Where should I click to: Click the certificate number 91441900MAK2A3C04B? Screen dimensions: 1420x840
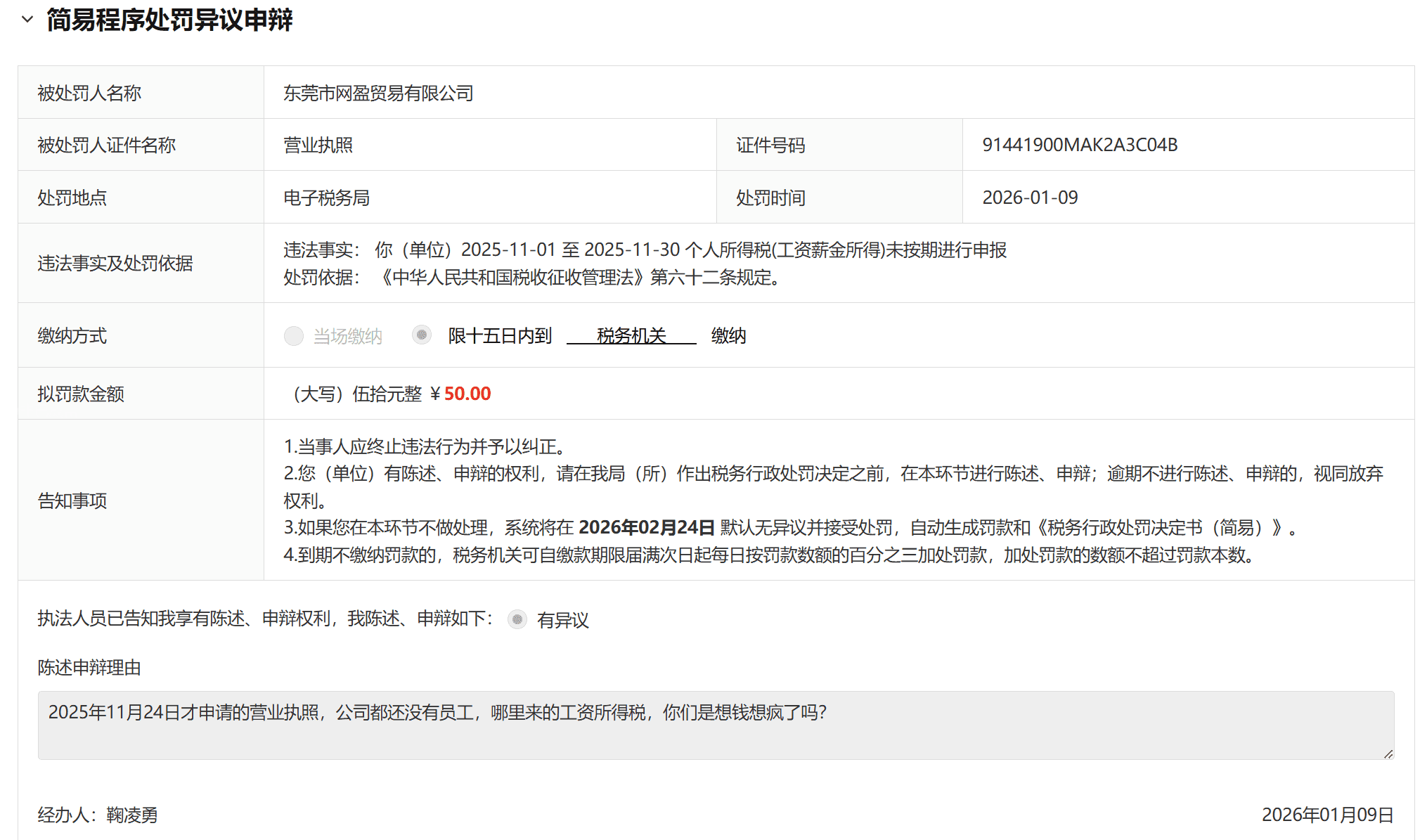1080,145
